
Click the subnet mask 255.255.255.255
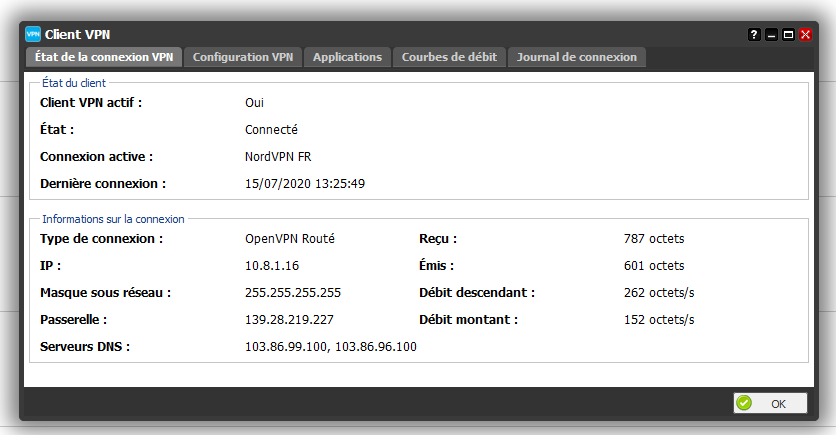(x=293, y=293)
